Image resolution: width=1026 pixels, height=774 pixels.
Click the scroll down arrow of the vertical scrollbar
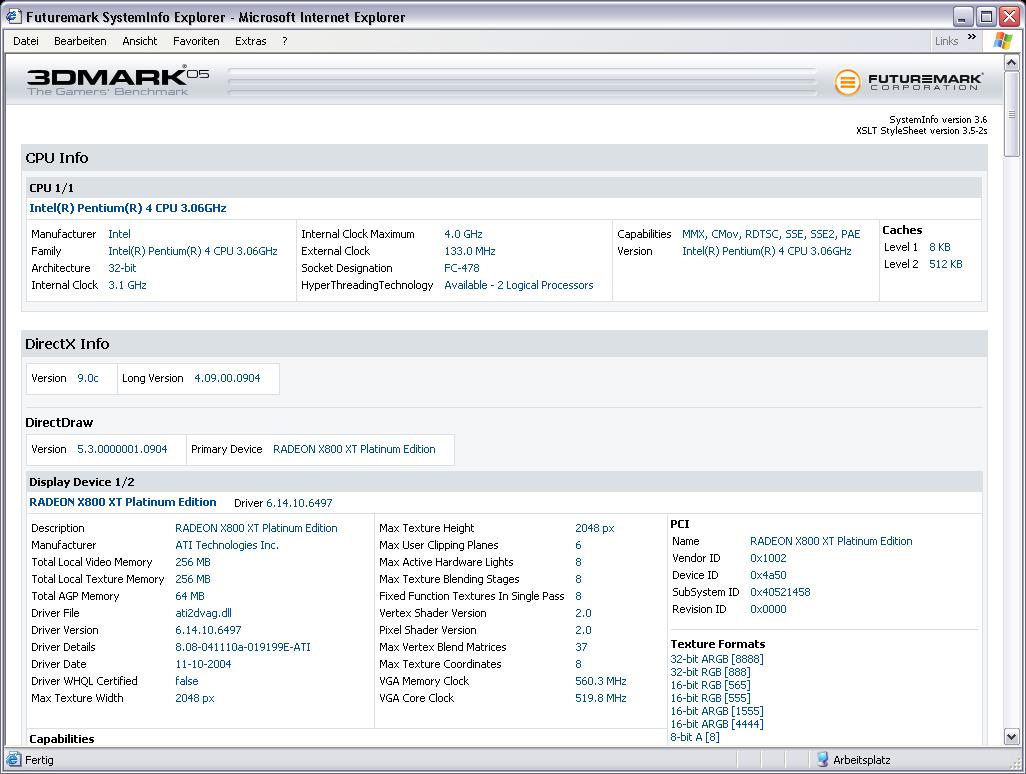coord(1011,737)
